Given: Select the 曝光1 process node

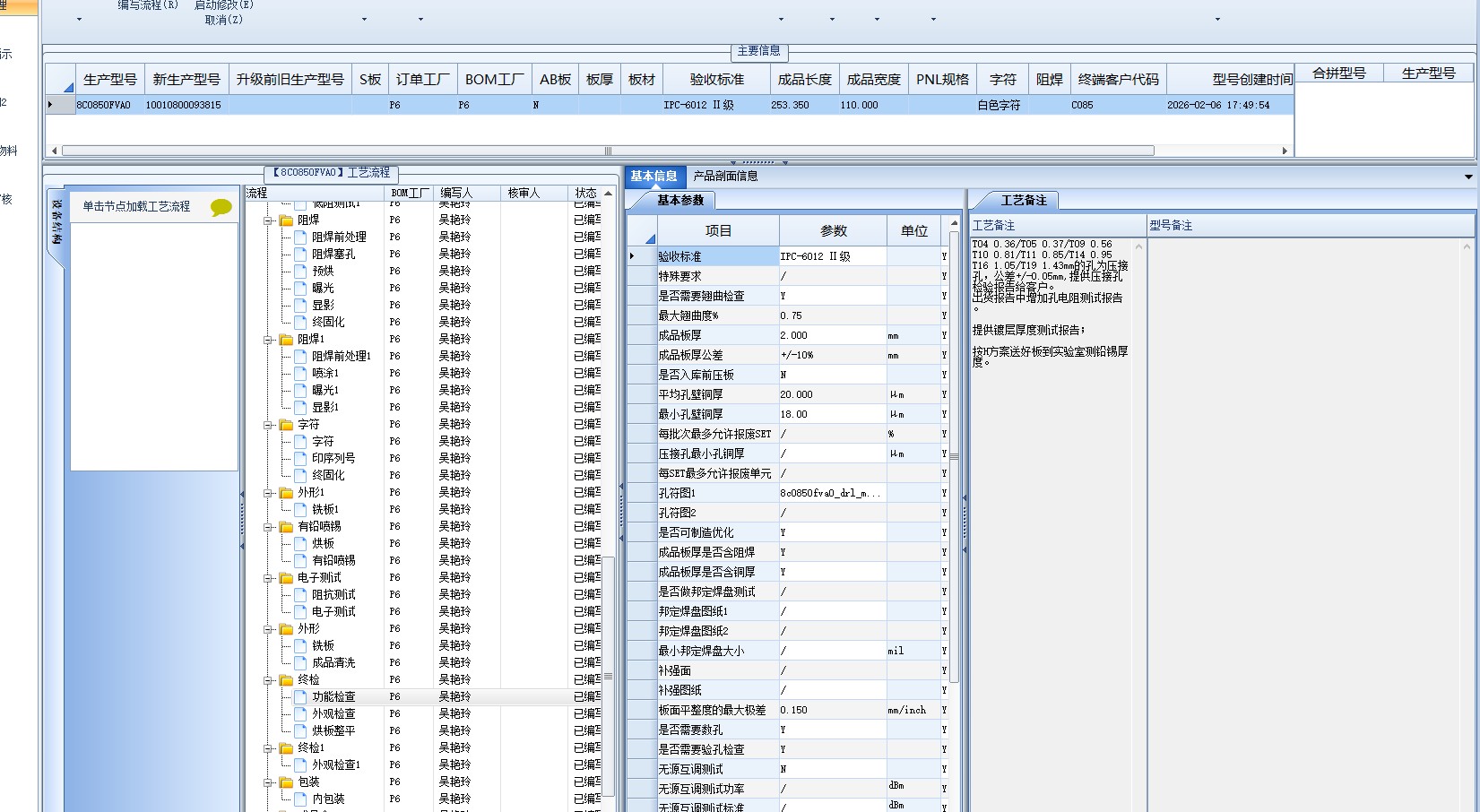Looking at the screenshot, I should click(x=325, y=391).
